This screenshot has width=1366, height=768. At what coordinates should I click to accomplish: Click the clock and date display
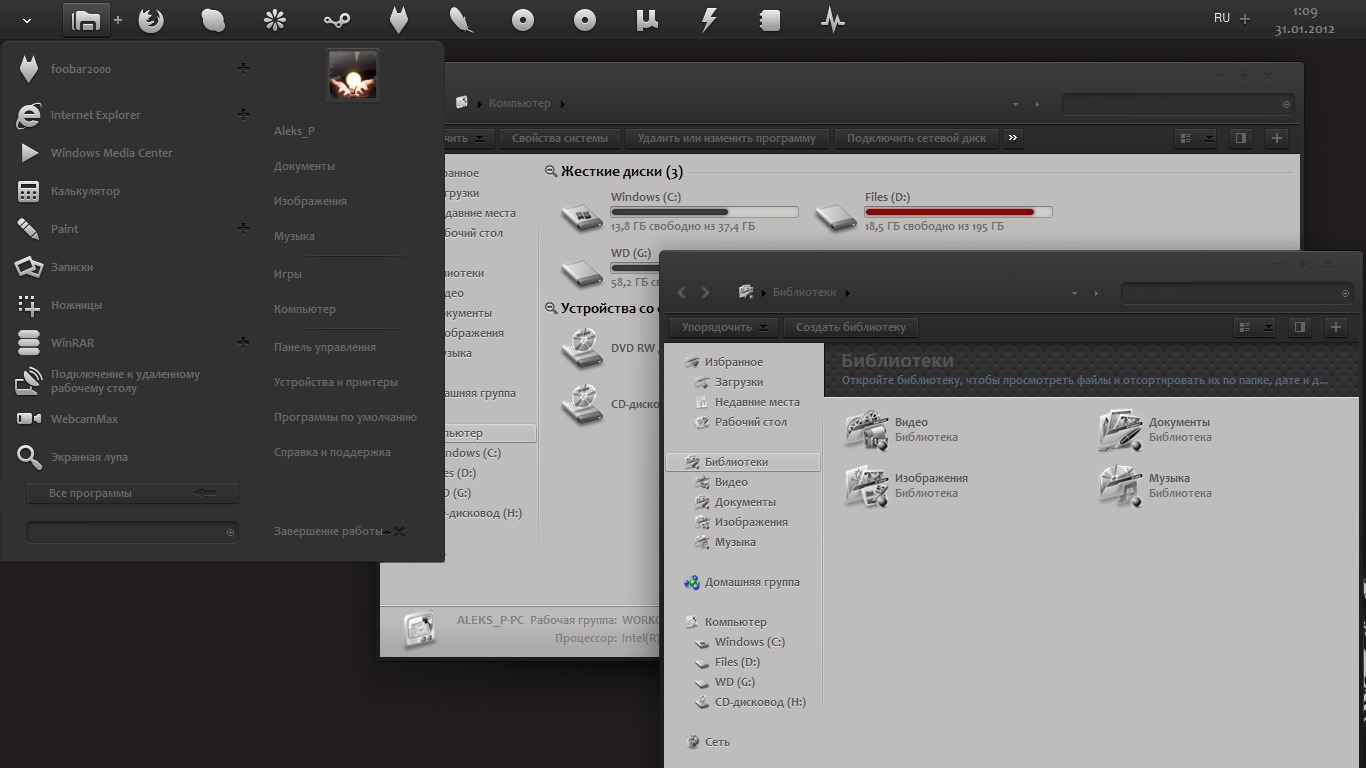[1305, 20]
